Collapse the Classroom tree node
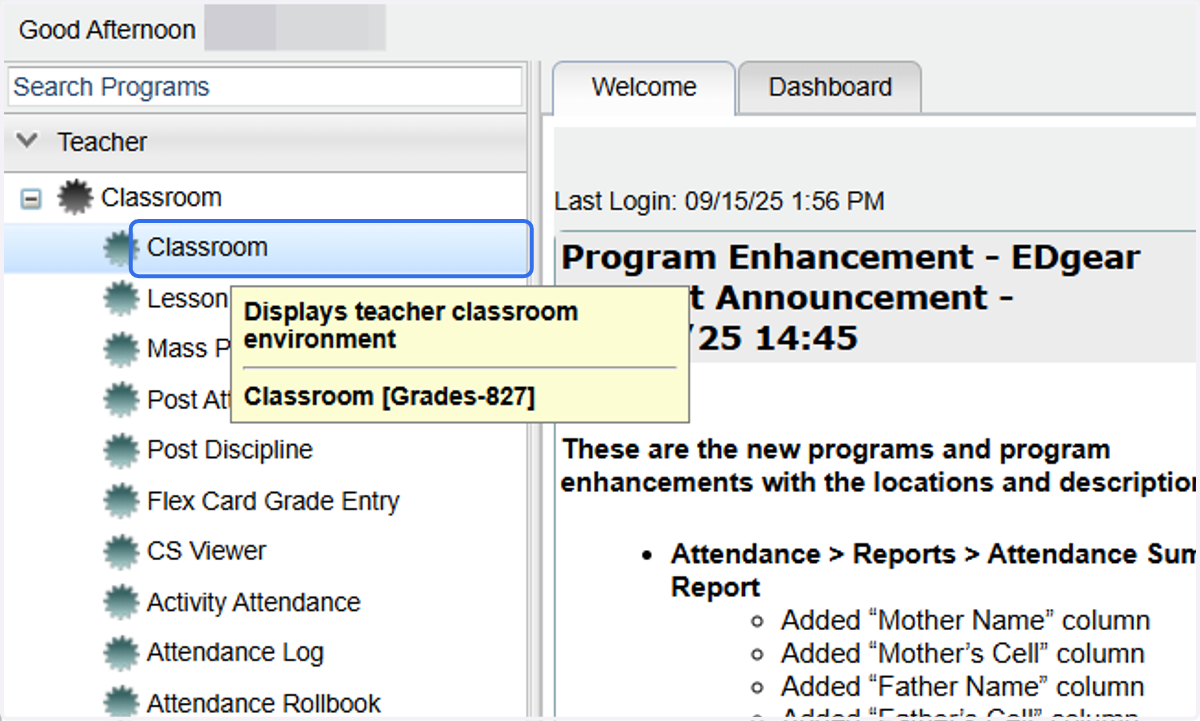 (x=31, y=199)
